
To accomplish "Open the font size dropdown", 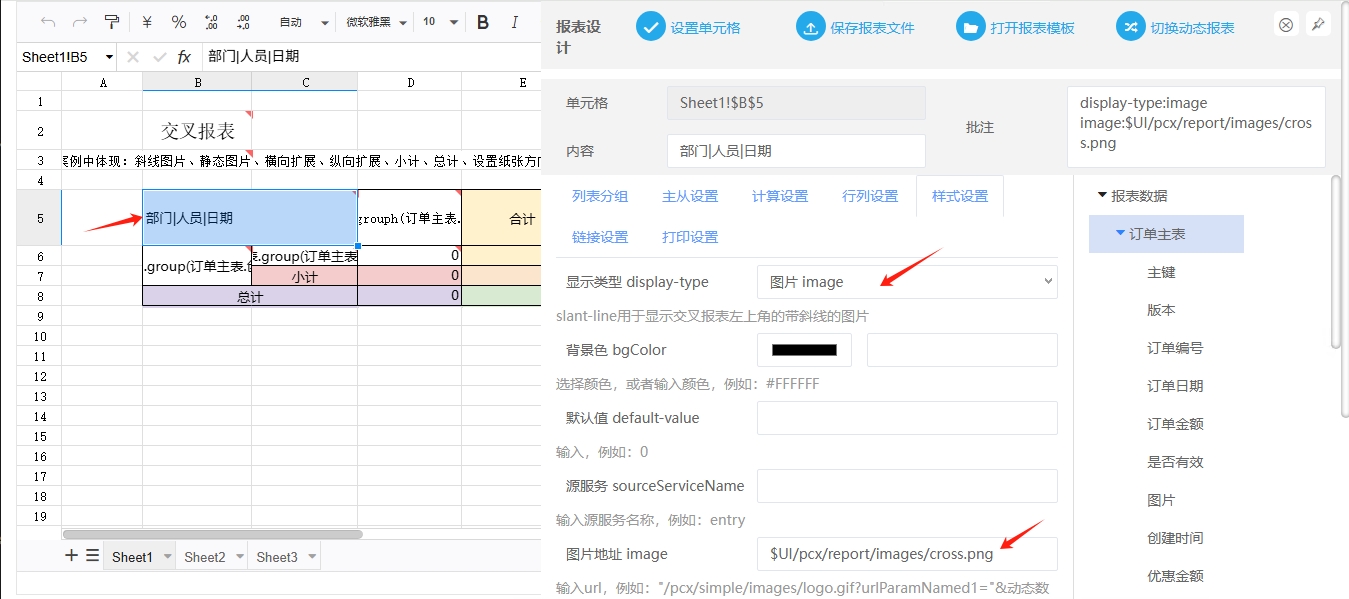I will click(441, 22).
